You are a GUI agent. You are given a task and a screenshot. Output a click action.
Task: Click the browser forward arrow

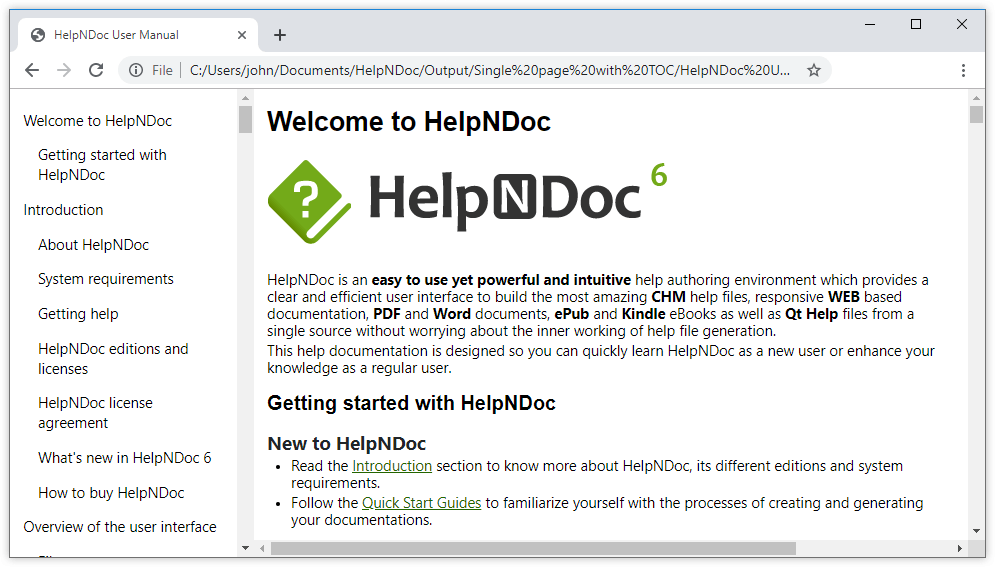coord(64,70)
